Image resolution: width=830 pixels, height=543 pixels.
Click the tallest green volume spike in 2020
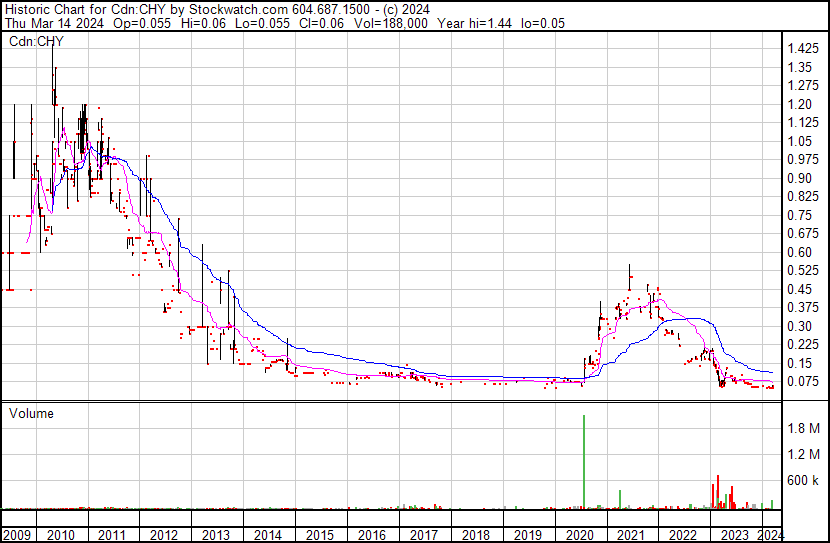[x=583, y=460]
